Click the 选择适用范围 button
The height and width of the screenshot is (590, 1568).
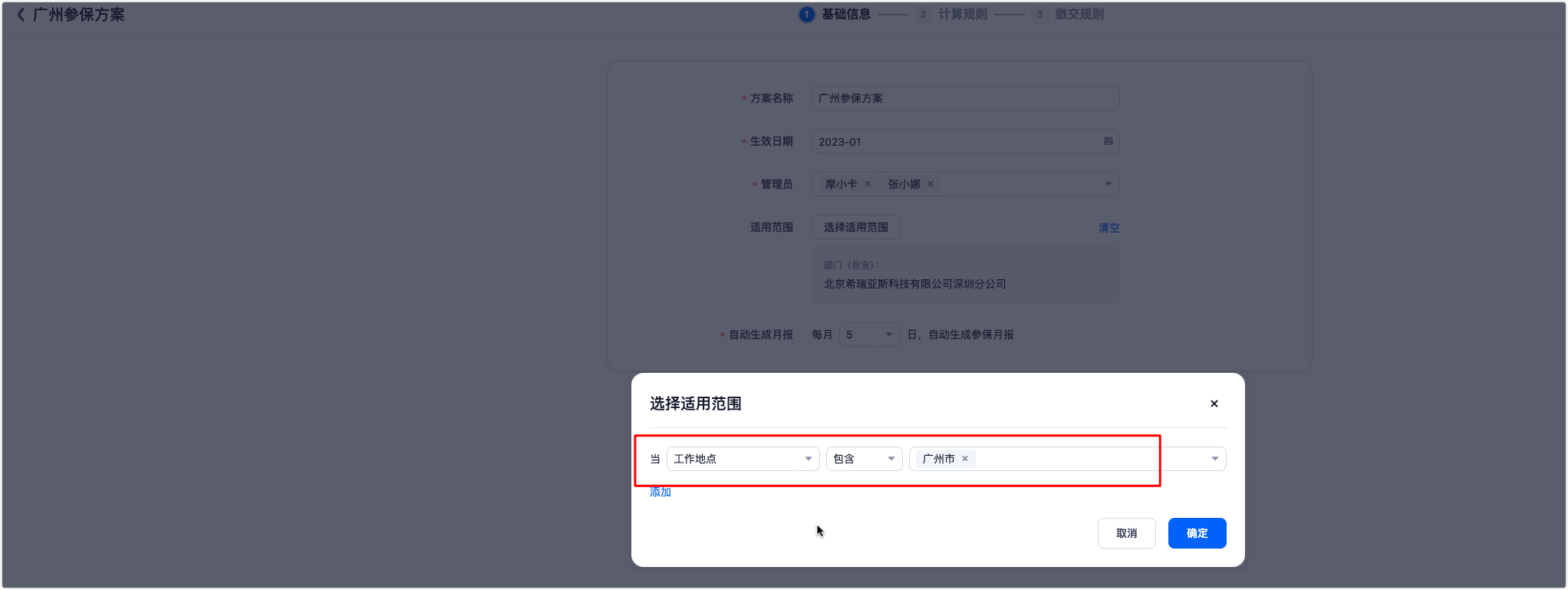855,227
